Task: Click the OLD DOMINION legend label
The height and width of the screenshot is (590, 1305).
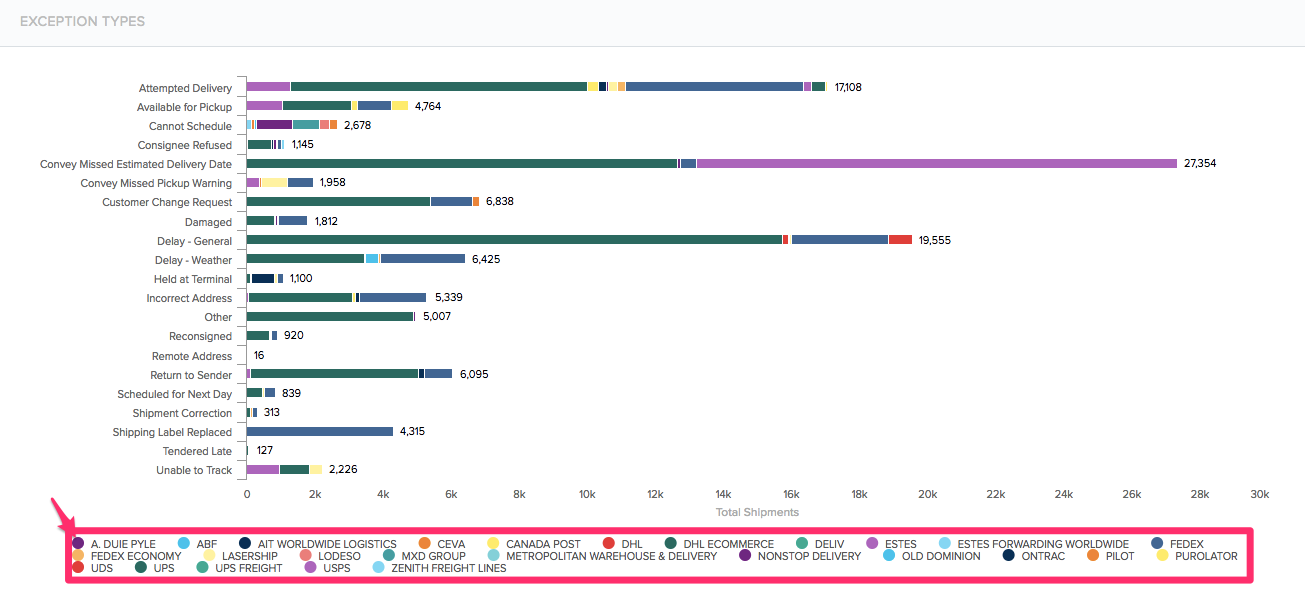Action: 941,556
